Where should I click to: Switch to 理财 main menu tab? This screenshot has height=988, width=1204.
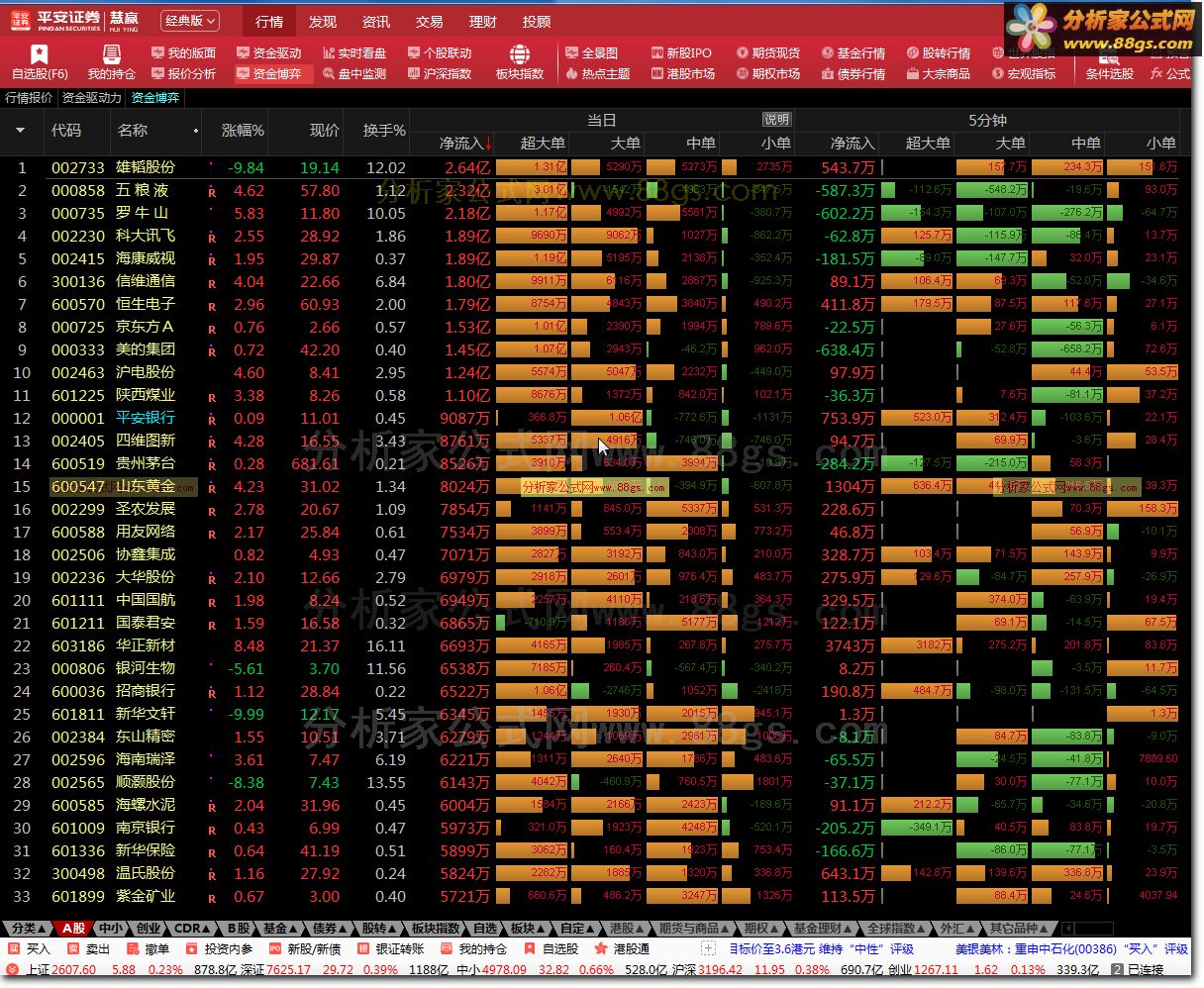(x=483, y=21)
